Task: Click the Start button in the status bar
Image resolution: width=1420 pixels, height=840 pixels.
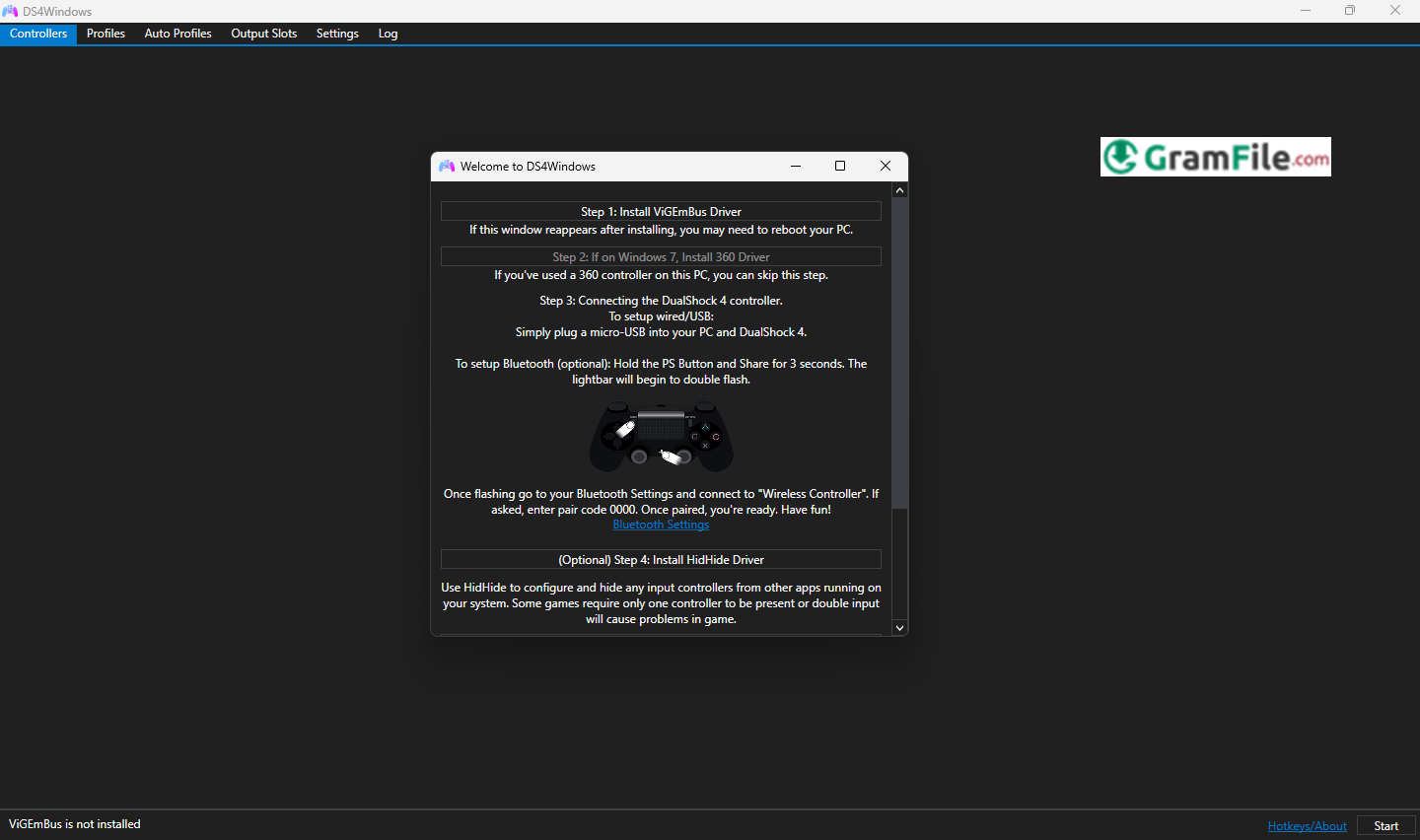Action: (1385, 826)
